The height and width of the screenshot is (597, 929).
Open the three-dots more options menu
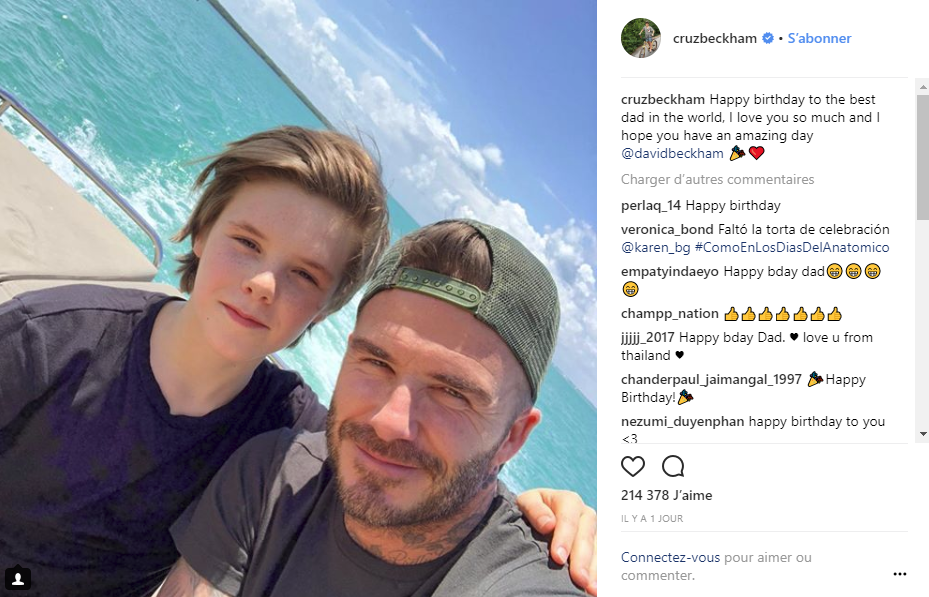(x=899, y=574)
